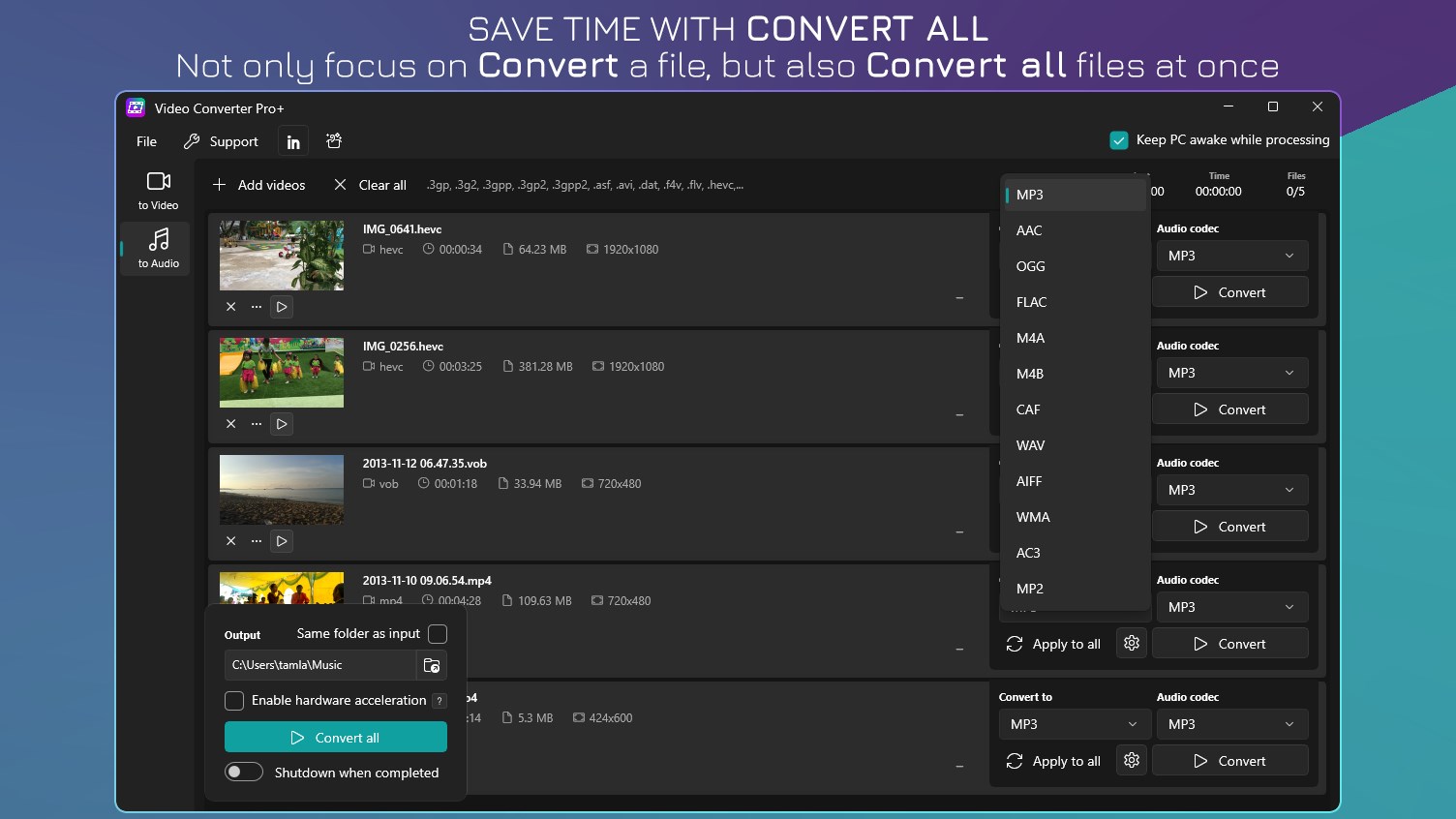Select AAC in format list
Screen dimensions: 1456x819
[x=1075, y=230]
